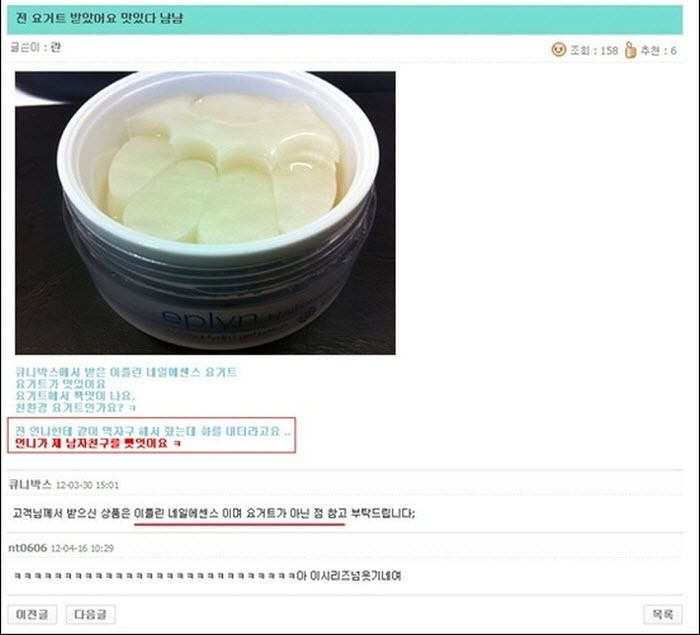Image resolution: width=700 pixels, height=635 pixels.
Task: Go to next post via 다음글
Action: click(x=91, y=614)
